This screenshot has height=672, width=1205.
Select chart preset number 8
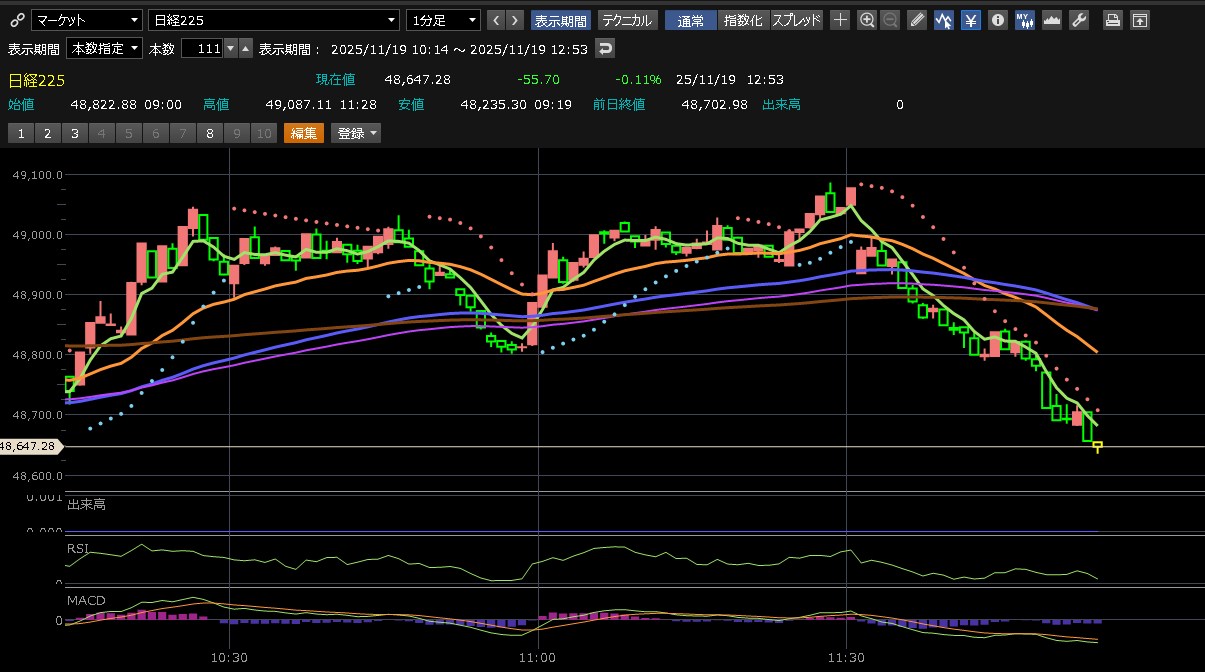[x=210, y=133]
